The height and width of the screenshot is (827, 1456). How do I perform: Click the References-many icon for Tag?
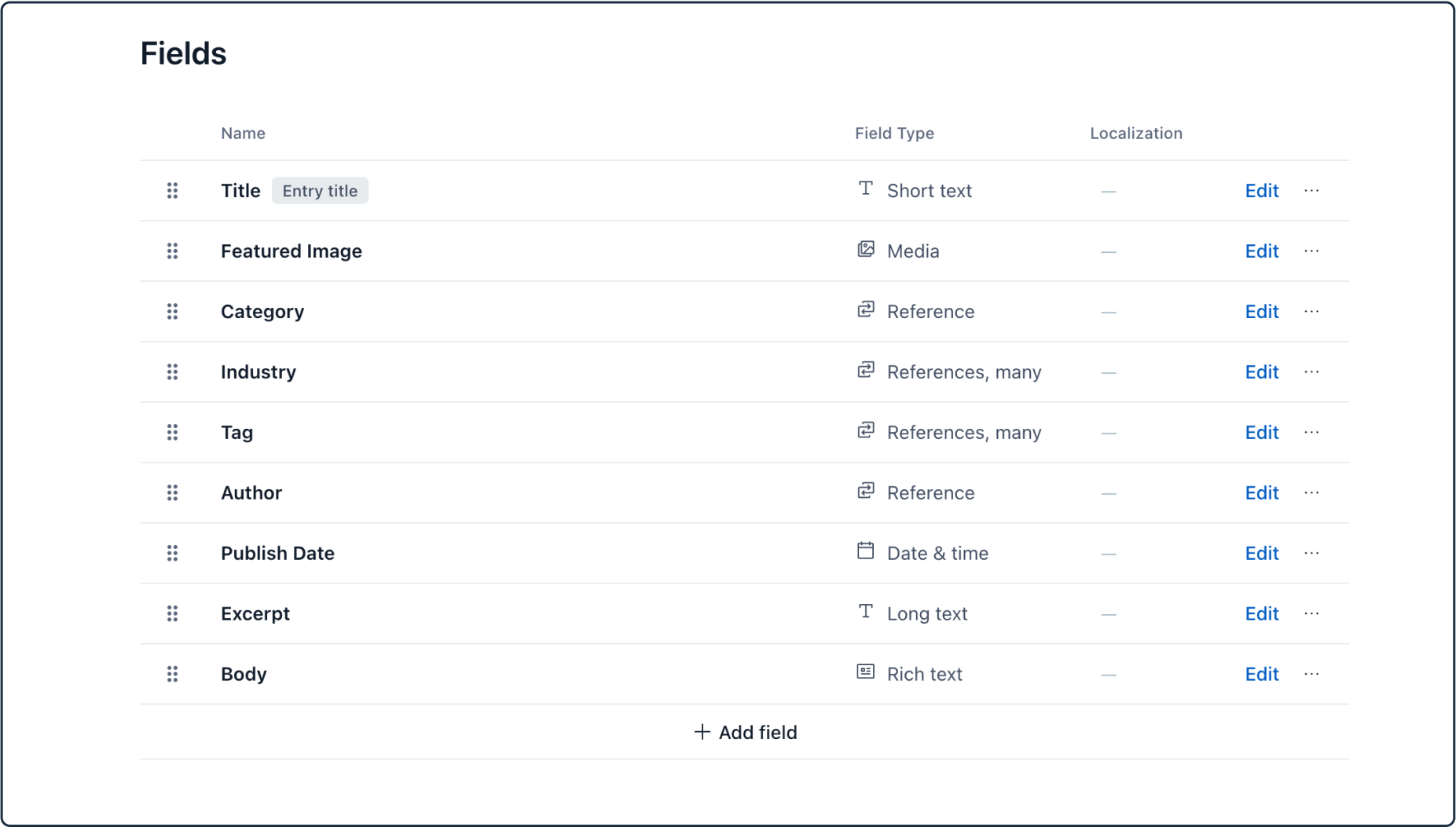pos(865,431)
